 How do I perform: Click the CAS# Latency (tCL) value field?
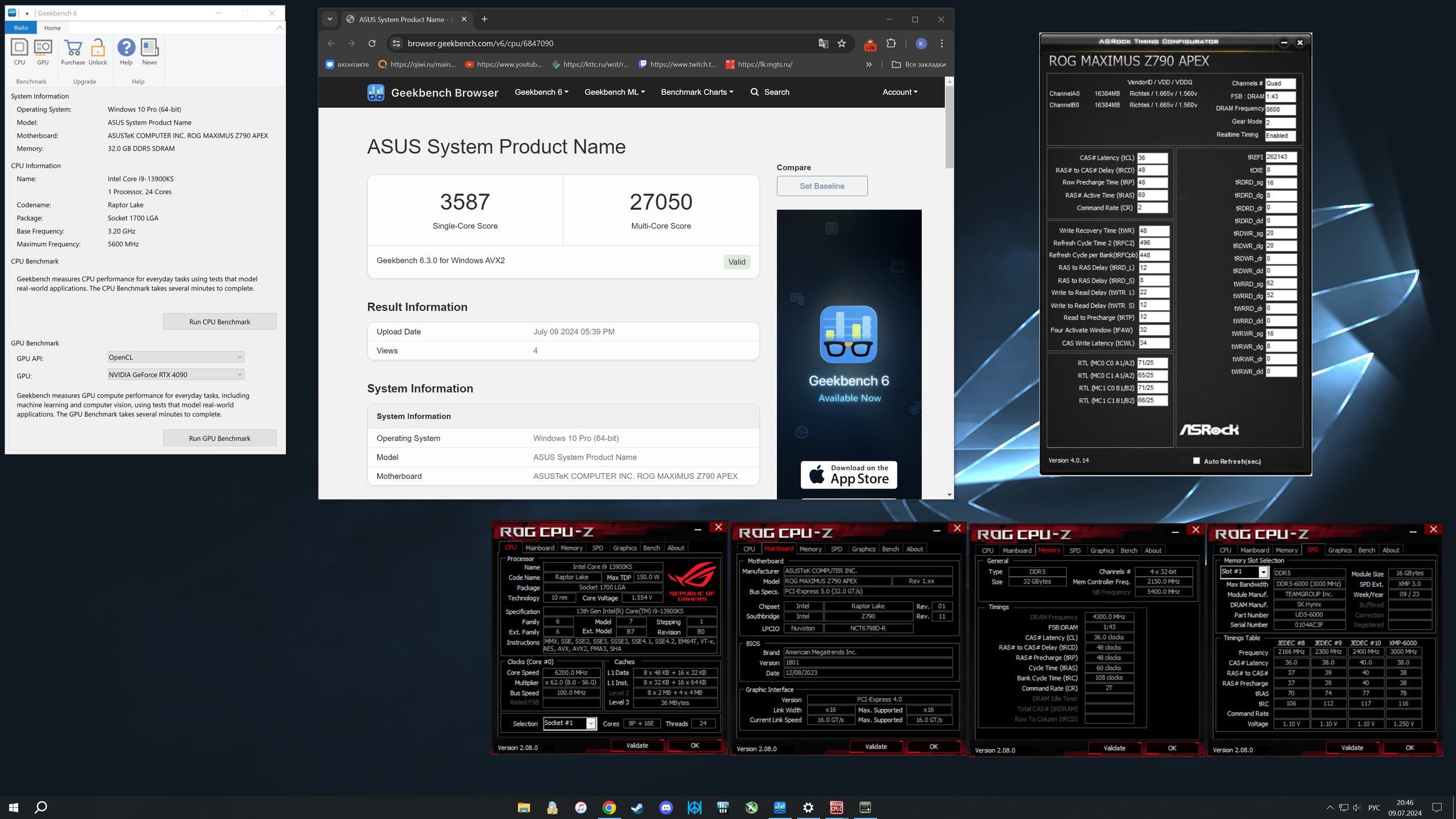(x=1152, y=158)
